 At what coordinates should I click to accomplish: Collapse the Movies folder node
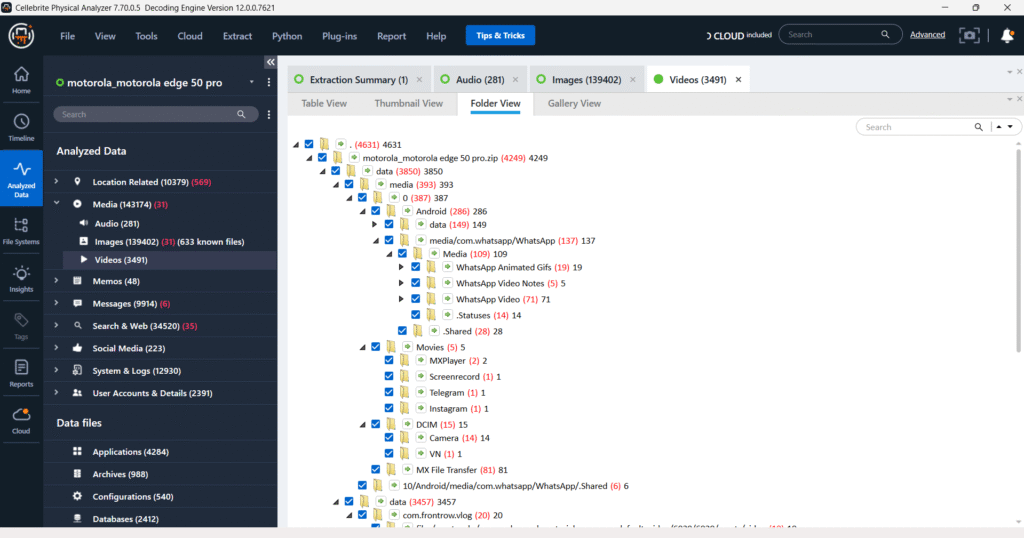tap(362, 347)
